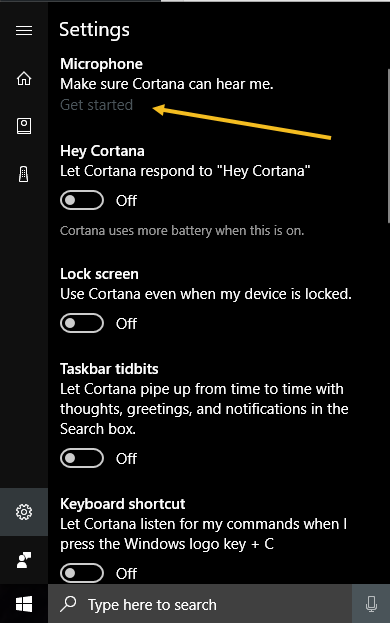Enable the Hey Cortana toggle

(82, 200)
